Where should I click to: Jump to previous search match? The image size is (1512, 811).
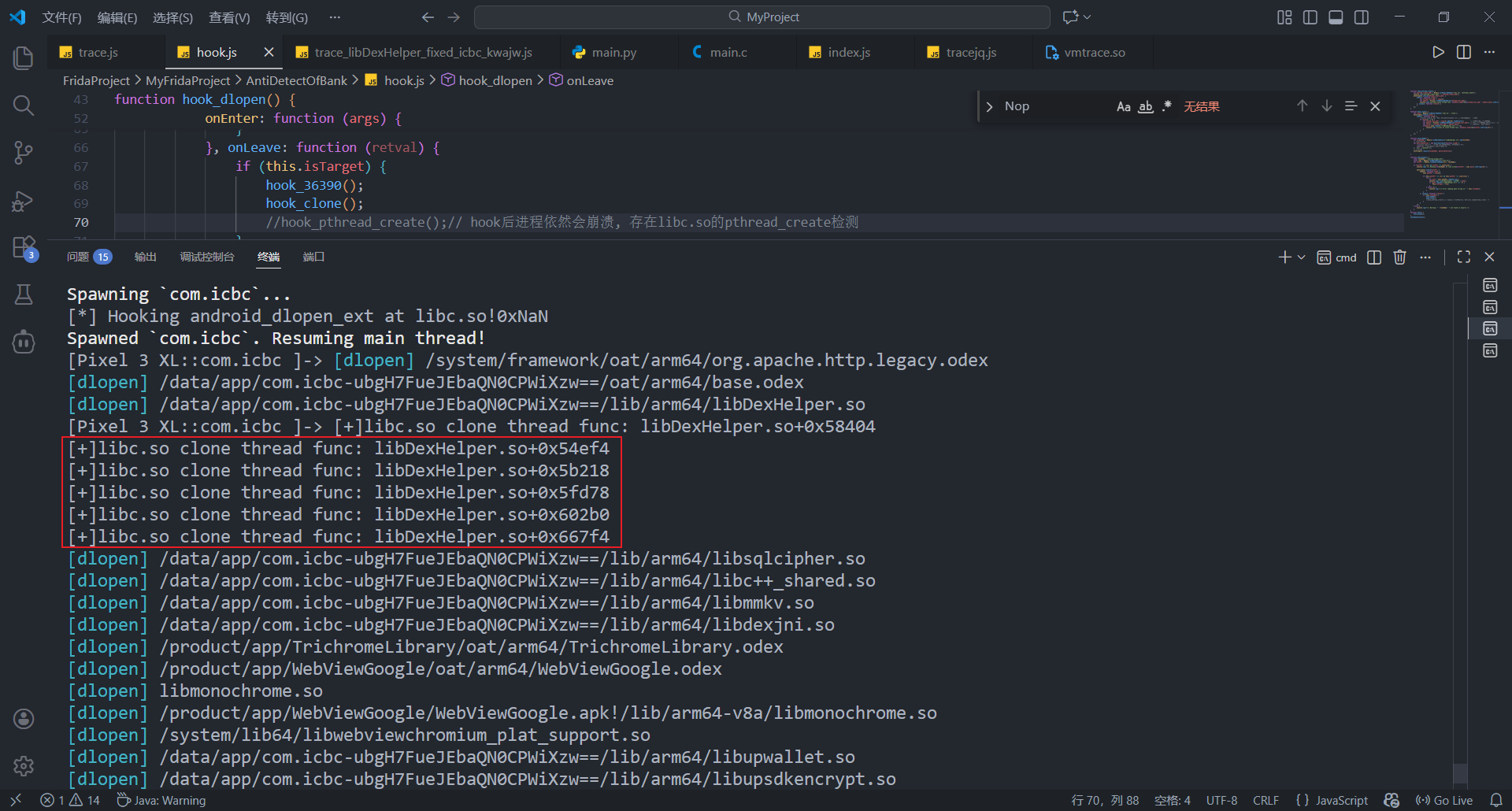(1303, 106)
